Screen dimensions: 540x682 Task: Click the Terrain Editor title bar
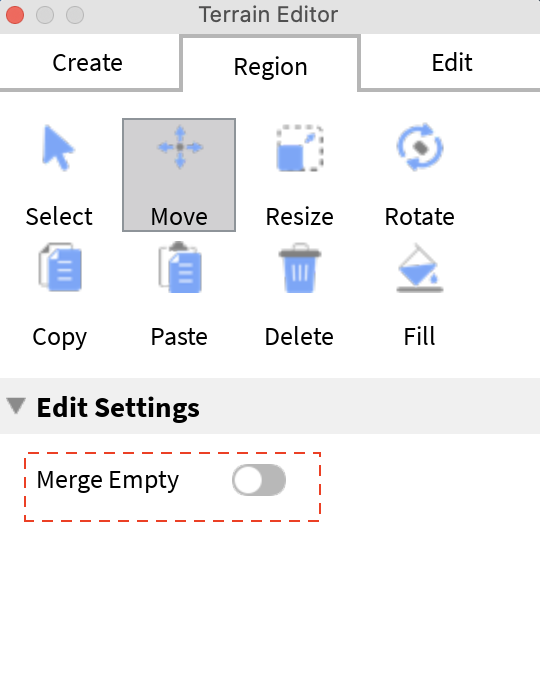coord(268,15)
